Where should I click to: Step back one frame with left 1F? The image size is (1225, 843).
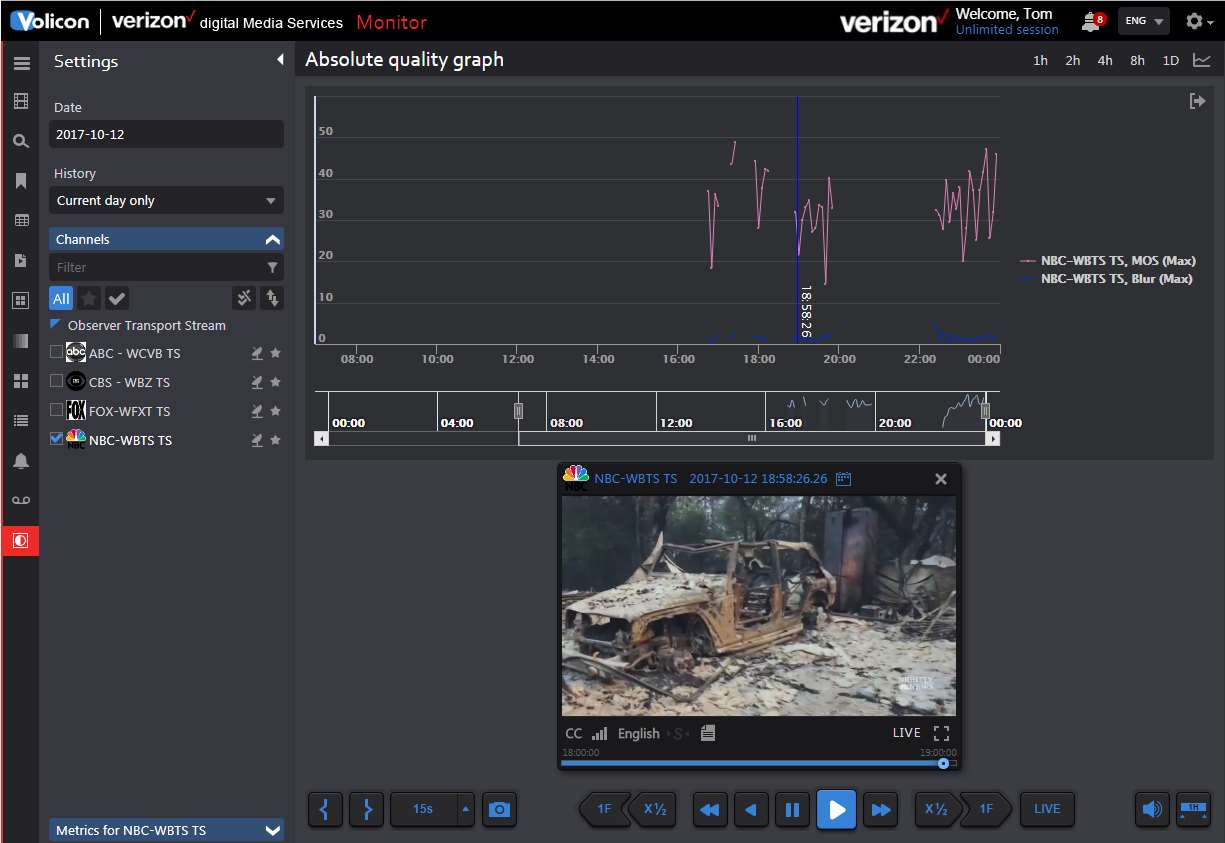coord(603,809)
